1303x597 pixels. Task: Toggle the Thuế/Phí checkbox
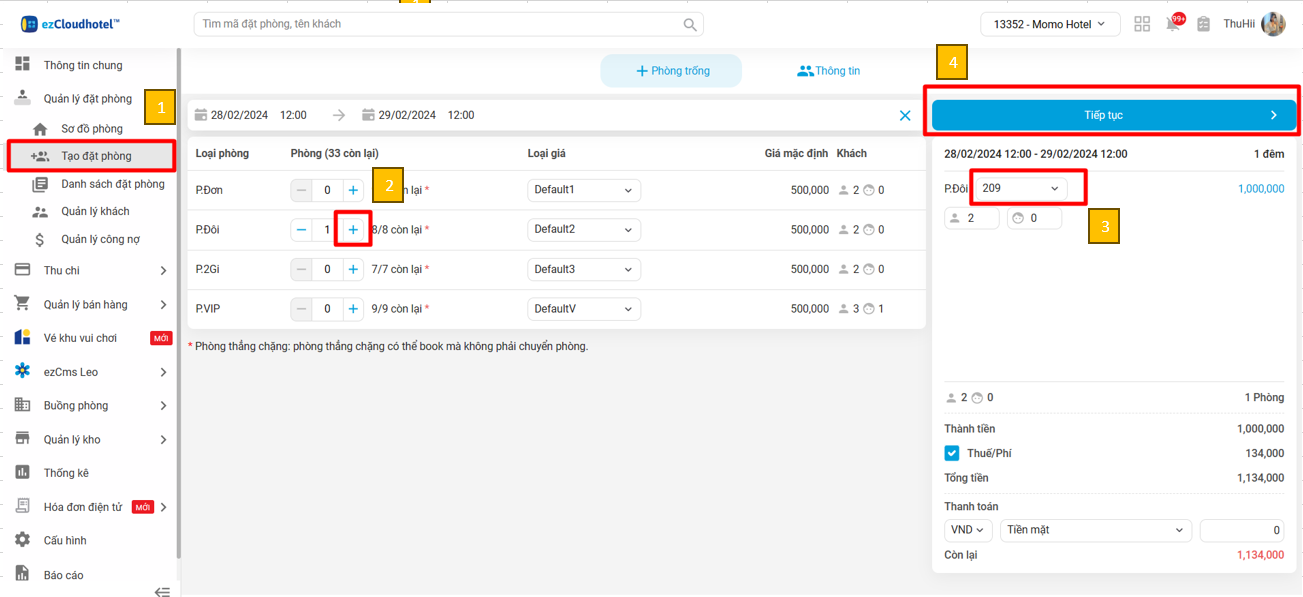952,453
